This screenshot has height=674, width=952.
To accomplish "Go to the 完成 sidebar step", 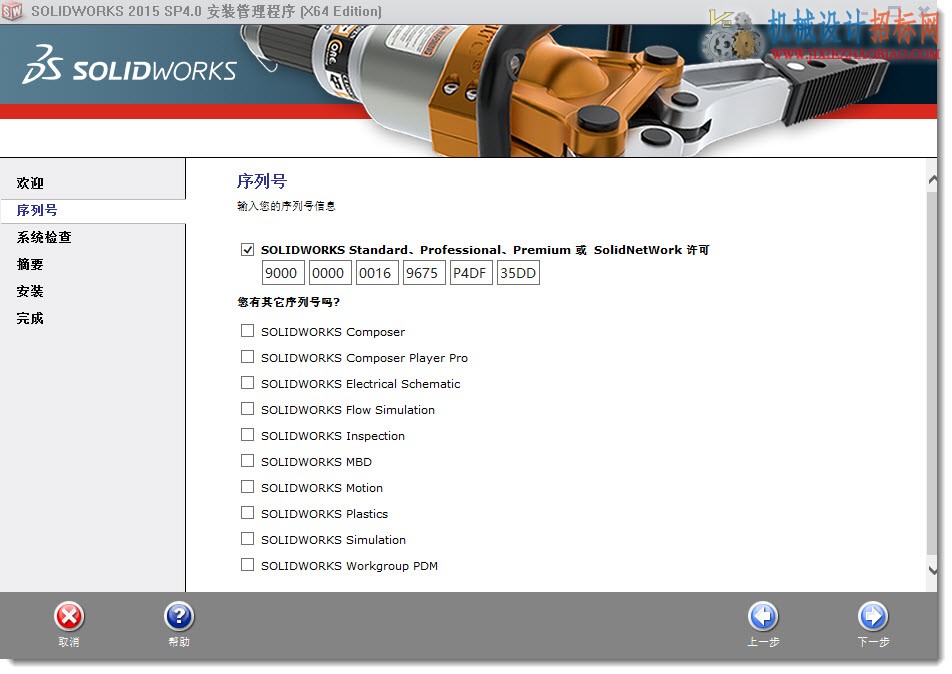I will tap(30, 318).
